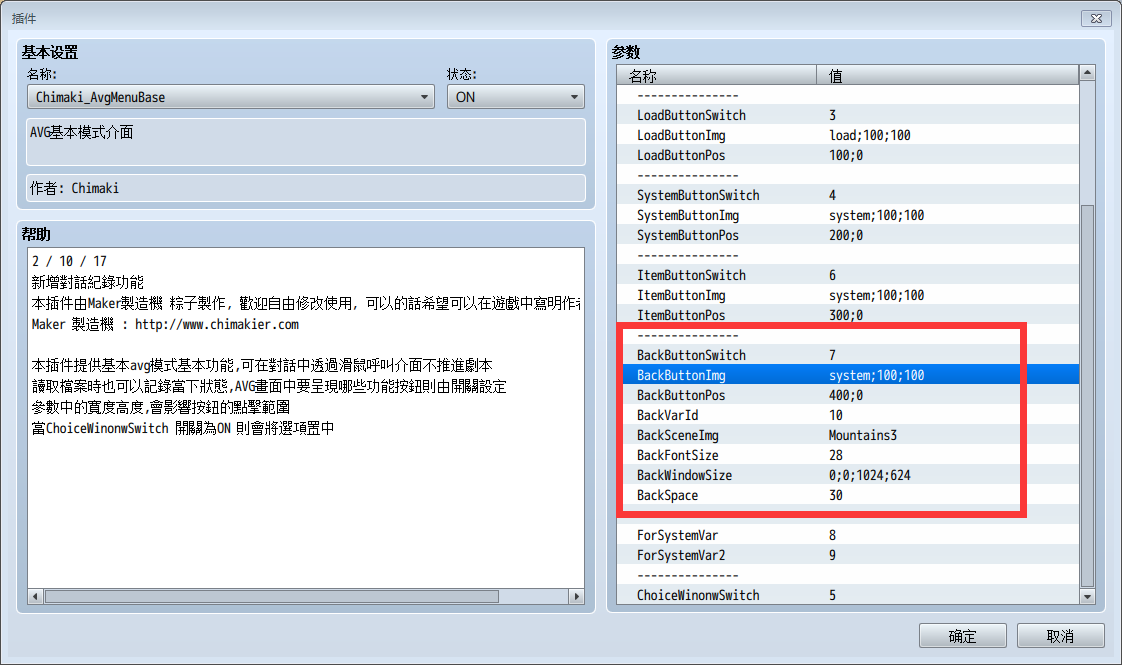Select the BackSceneImg parameter row

(848, 435)
